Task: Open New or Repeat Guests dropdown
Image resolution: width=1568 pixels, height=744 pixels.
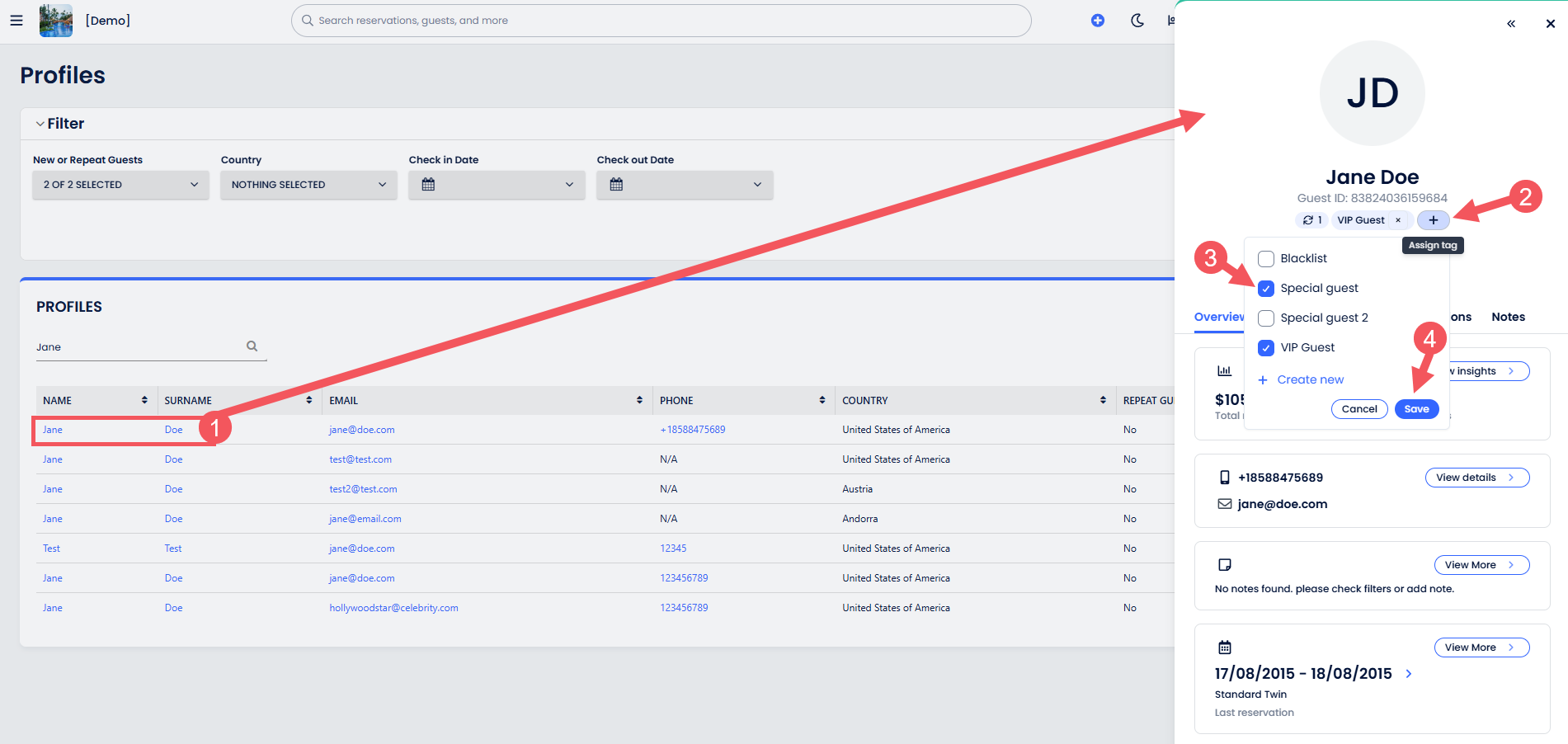Action: point(120,185)
